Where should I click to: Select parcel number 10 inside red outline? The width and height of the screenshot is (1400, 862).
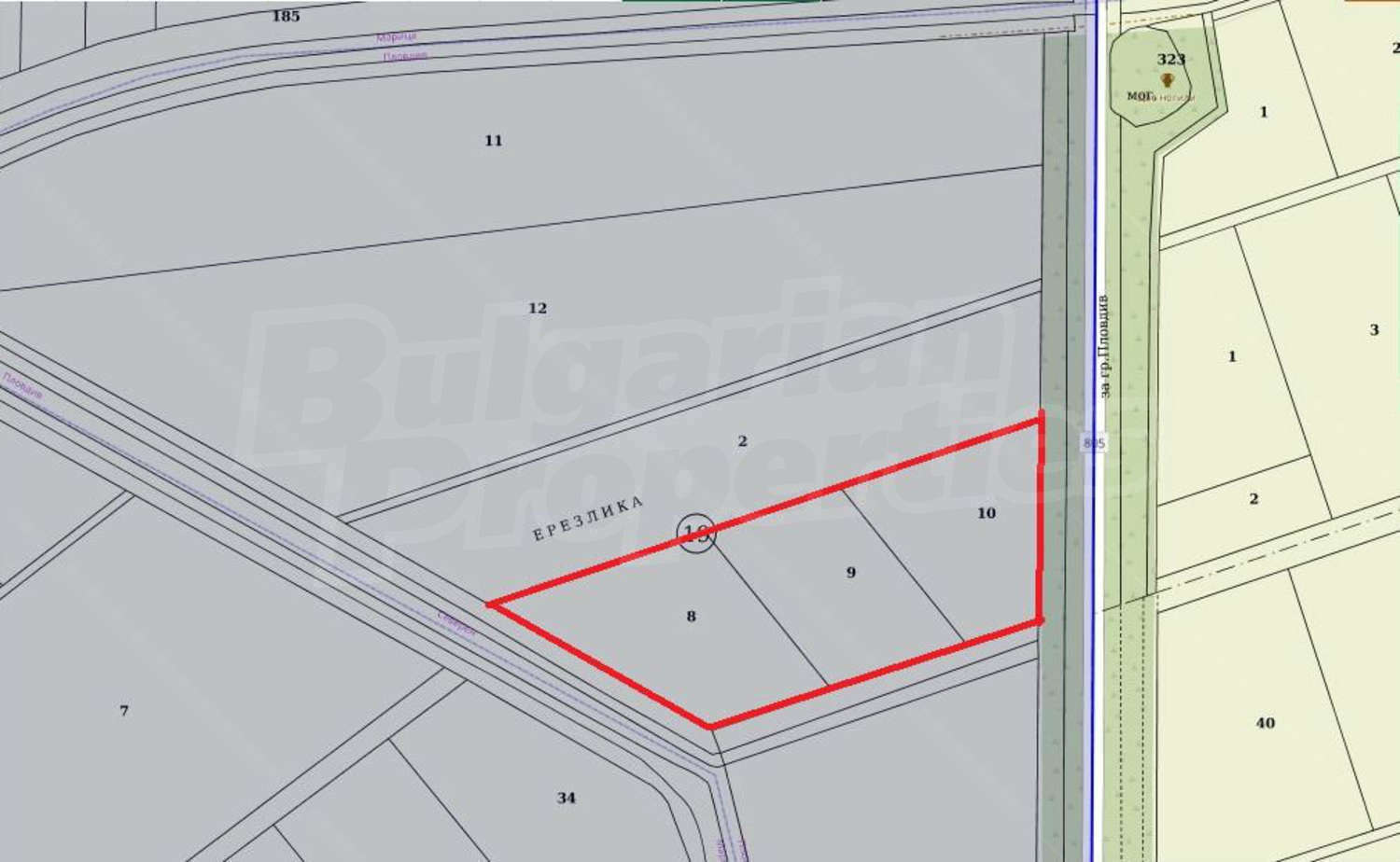point(986,513)
